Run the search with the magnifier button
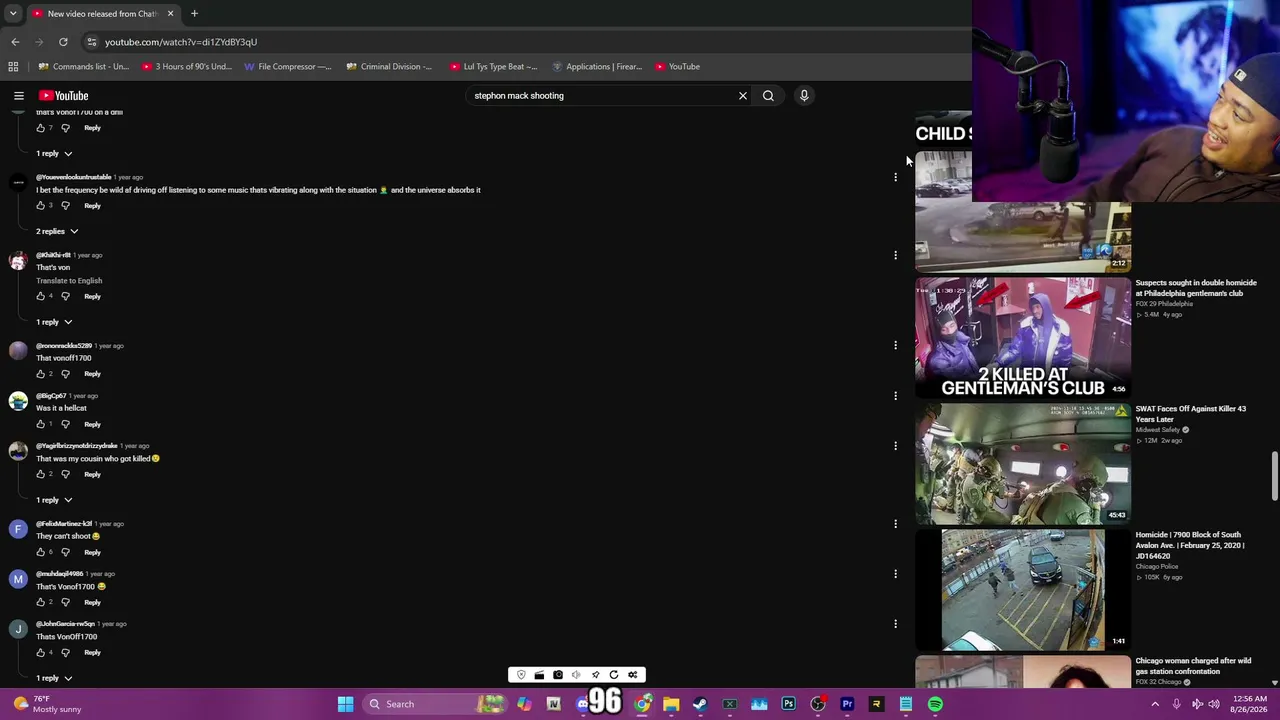Viewport: 1280px width, 720px height. (x=768, y=96)
